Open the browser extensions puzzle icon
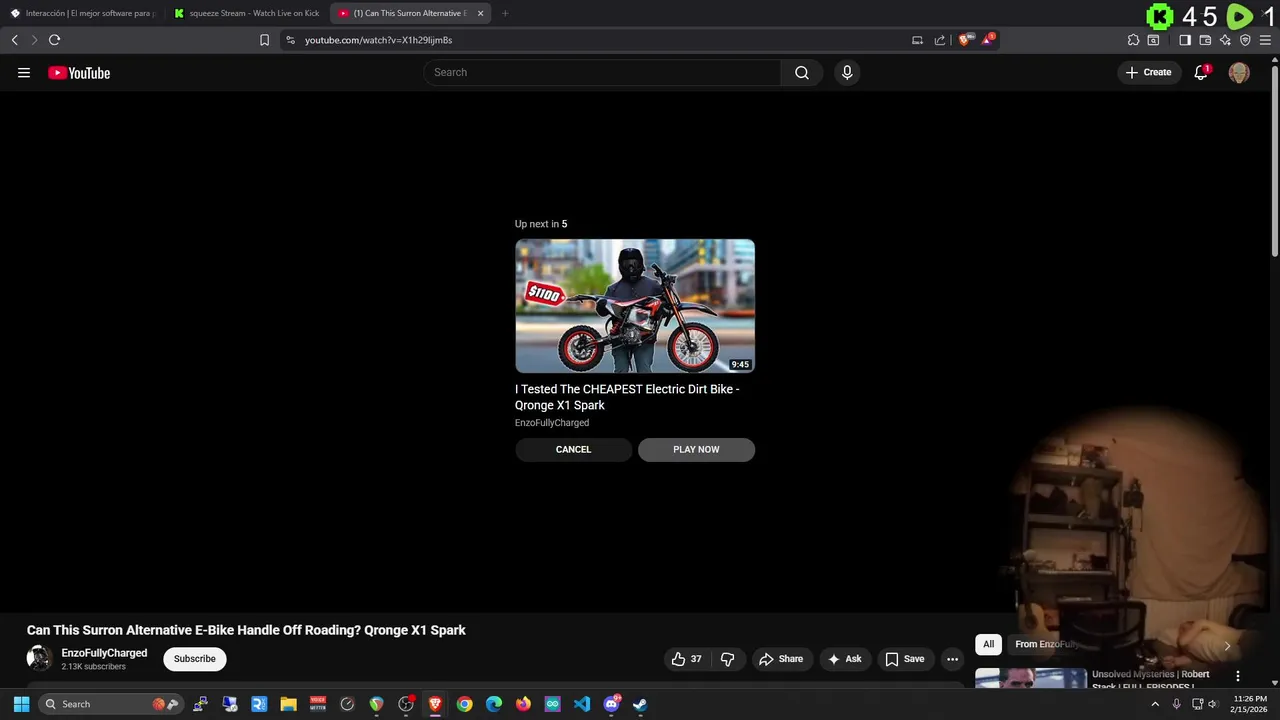The image size is (1280, 720). coord(1133,40)
